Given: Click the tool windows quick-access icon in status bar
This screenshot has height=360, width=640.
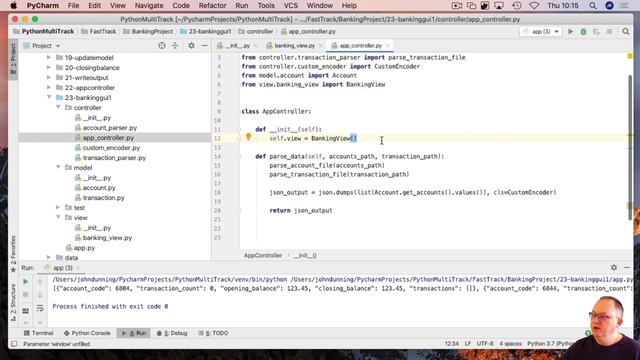Looking at the screenshot, I should [14, 344].
